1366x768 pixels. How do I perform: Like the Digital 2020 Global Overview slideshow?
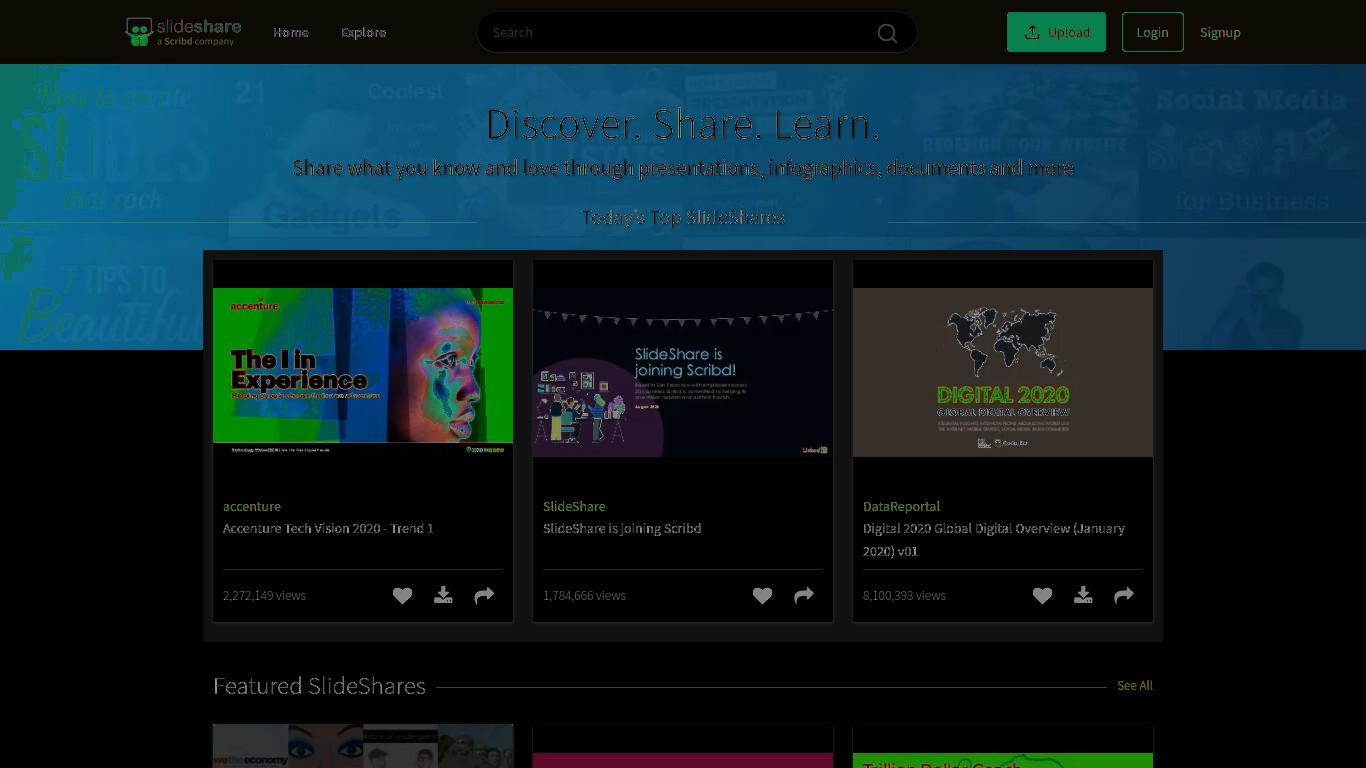tap(1042, 595)
